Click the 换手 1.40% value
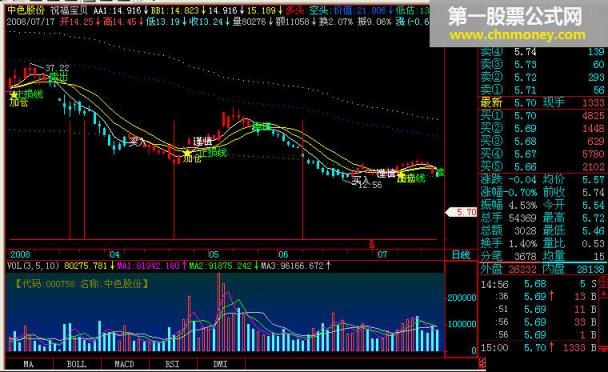Screen dimensions: 608x372 tap(523, 244)
